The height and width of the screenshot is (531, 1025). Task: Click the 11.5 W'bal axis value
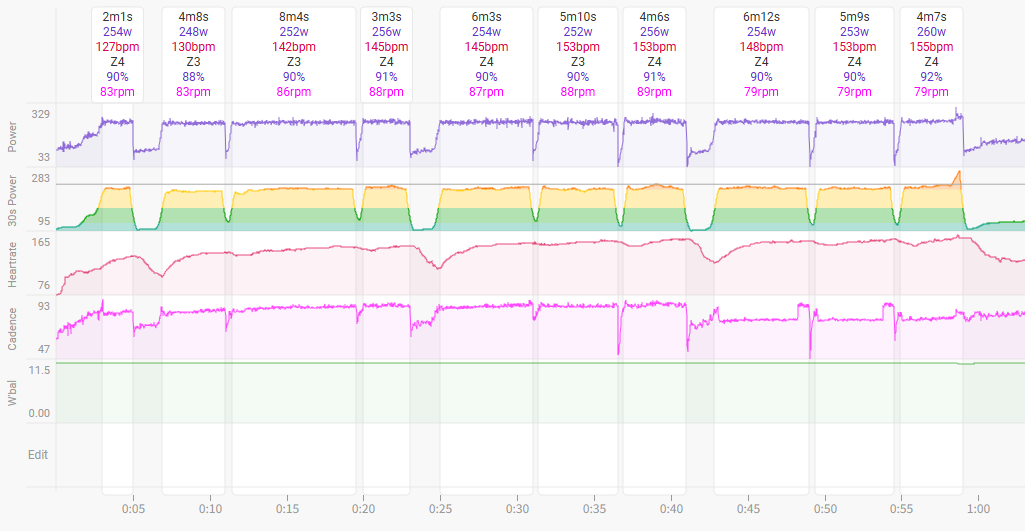point(41,371)
